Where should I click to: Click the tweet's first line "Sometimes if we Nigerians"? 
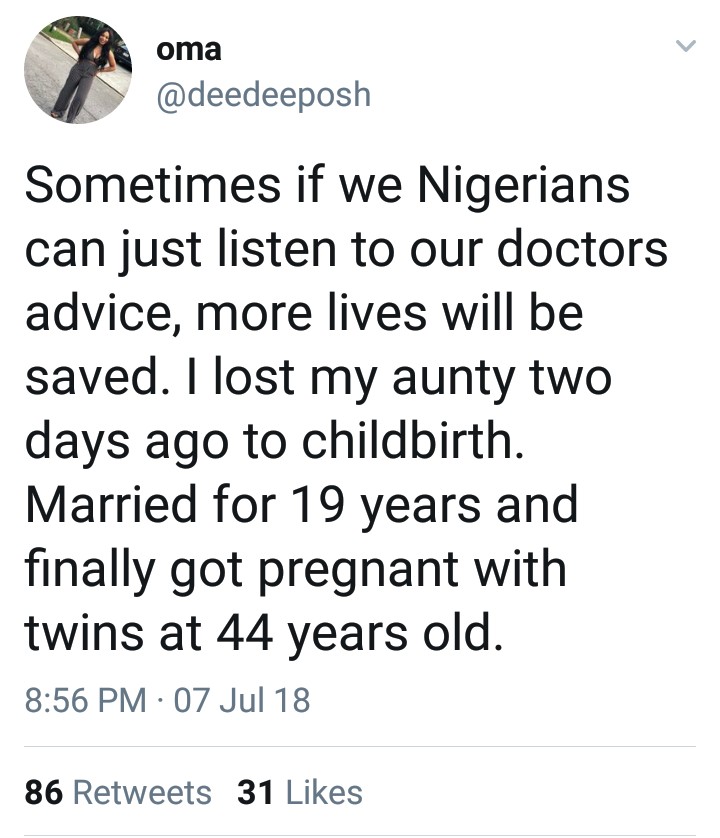326,187
